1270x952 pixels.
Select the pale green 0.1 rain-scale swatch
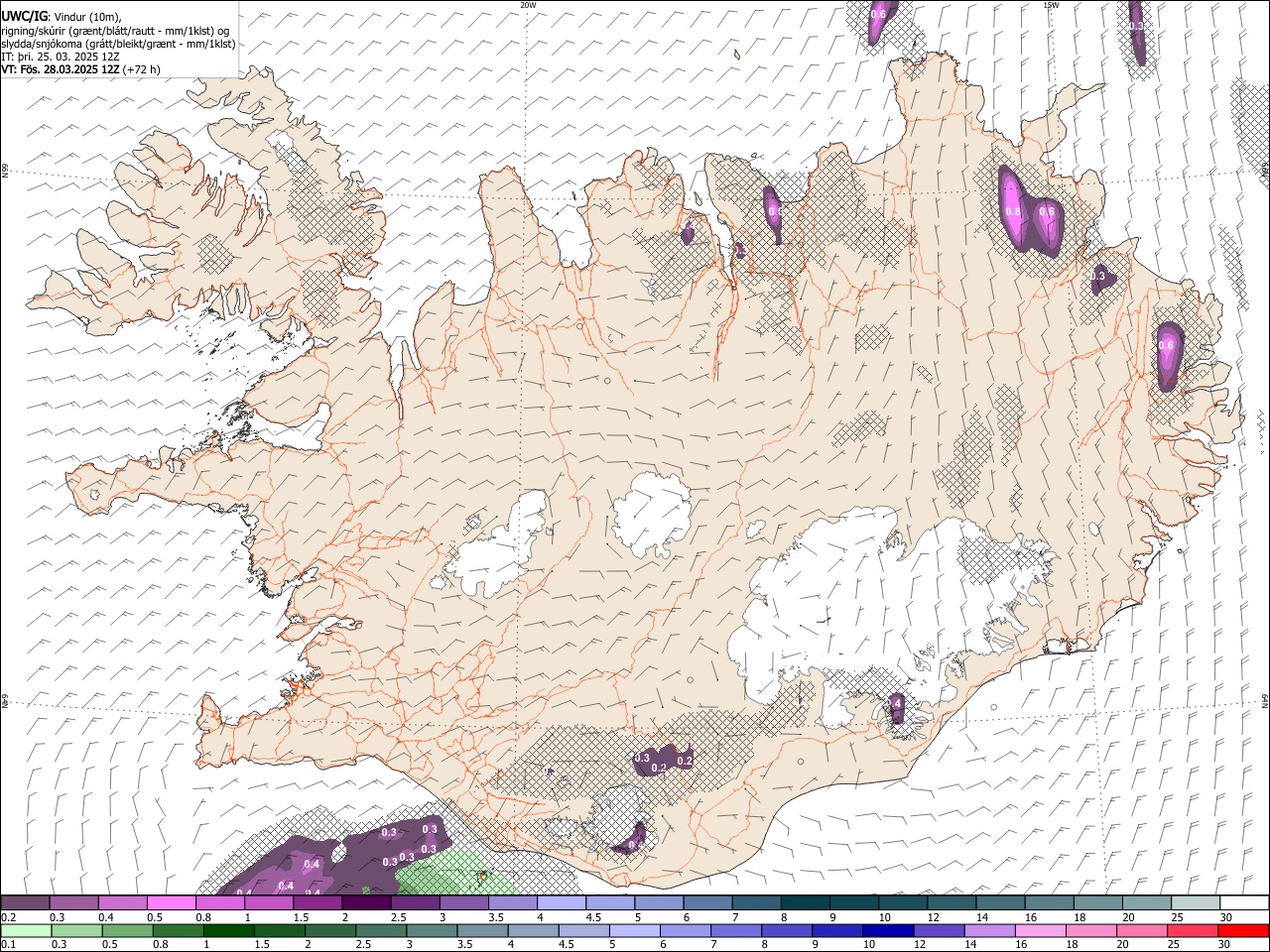[x=26, y=930]
